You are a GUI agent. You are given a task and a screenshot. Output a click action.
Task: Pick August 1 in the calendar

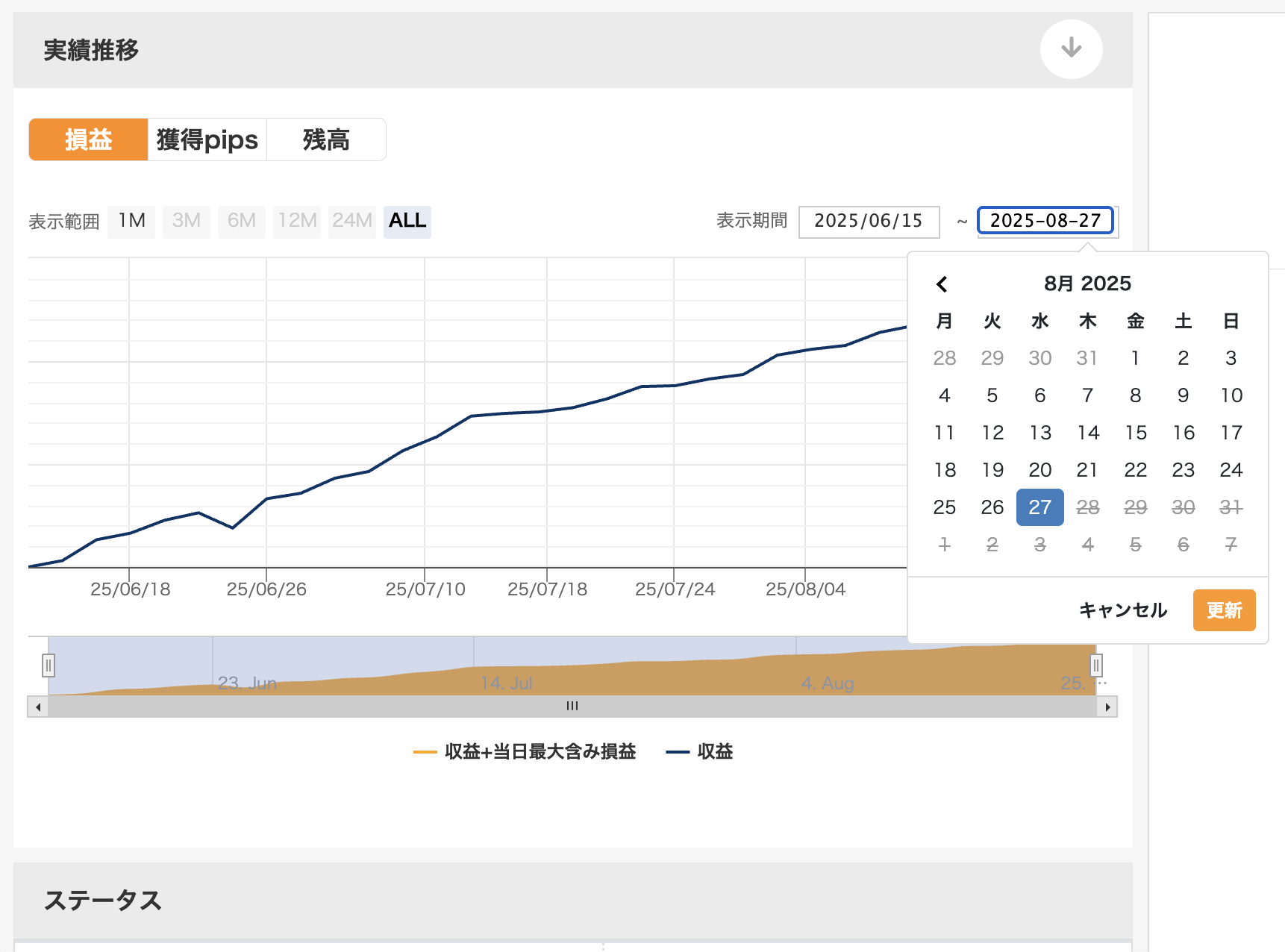coord(1135,358)
